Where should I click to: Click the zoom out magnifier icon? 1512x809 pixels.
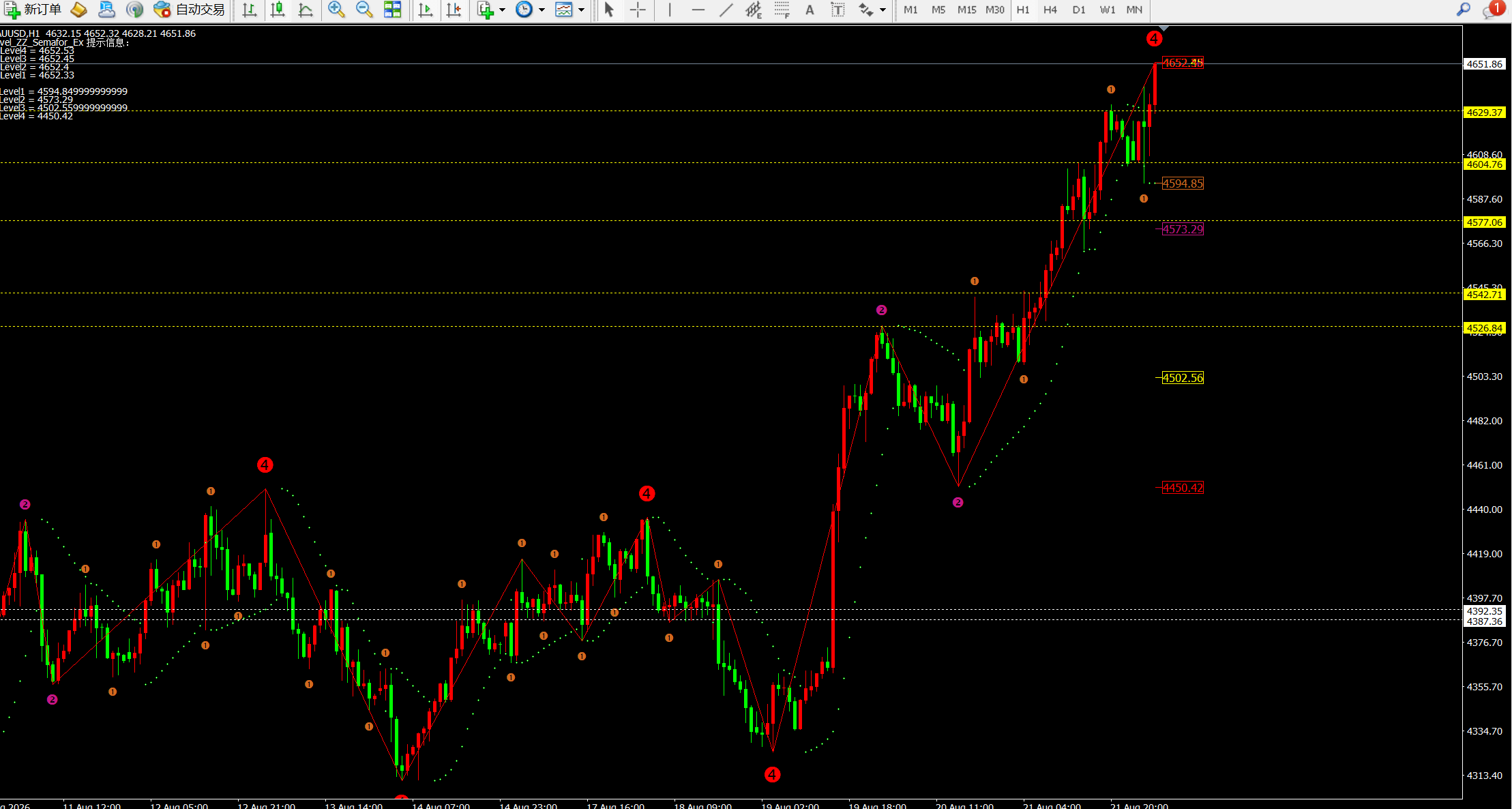pyautogui.click(x=364, y=10)
